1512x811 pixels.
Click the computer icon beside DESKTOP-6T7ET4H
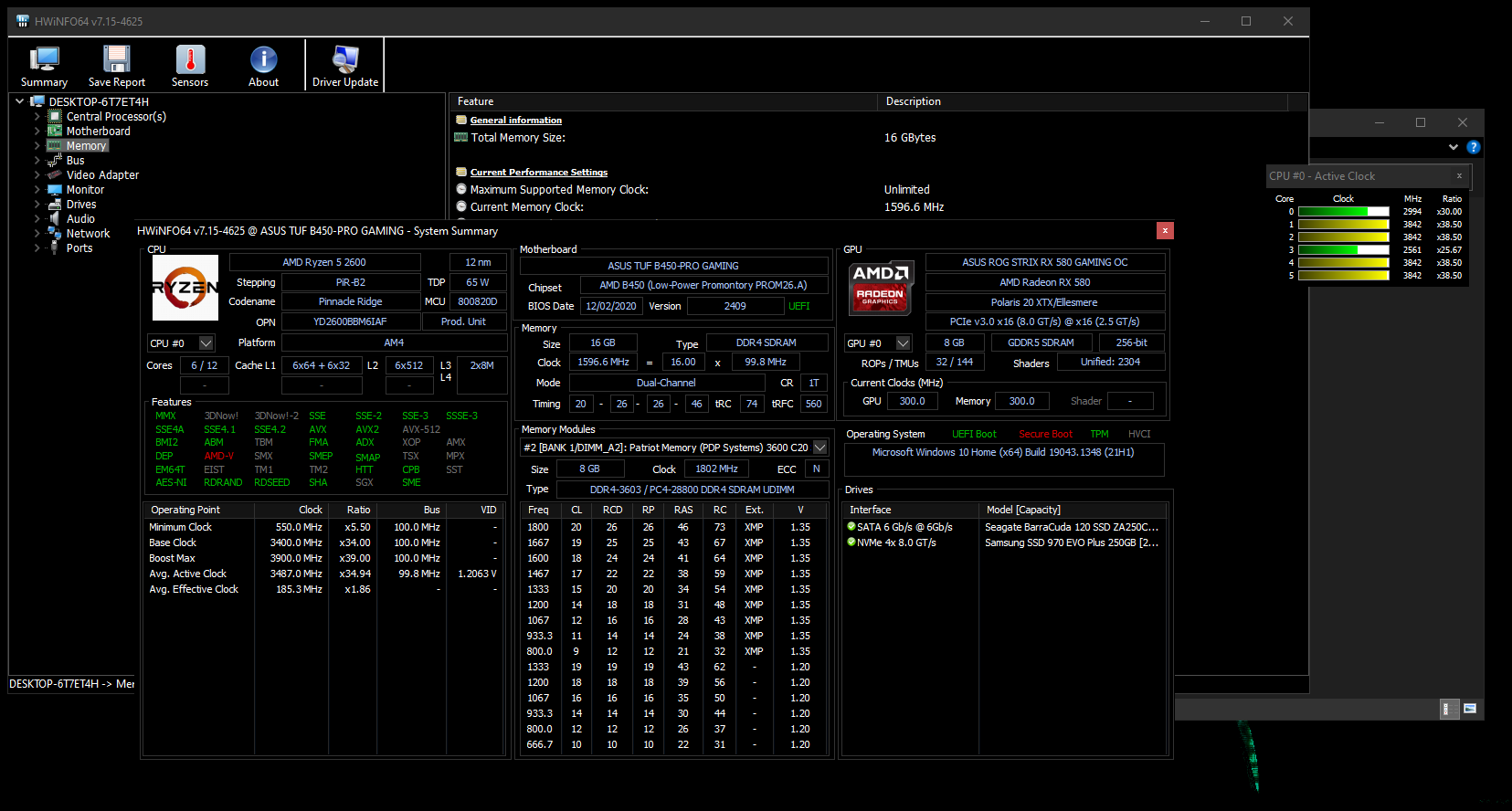(x=37, y=101)
